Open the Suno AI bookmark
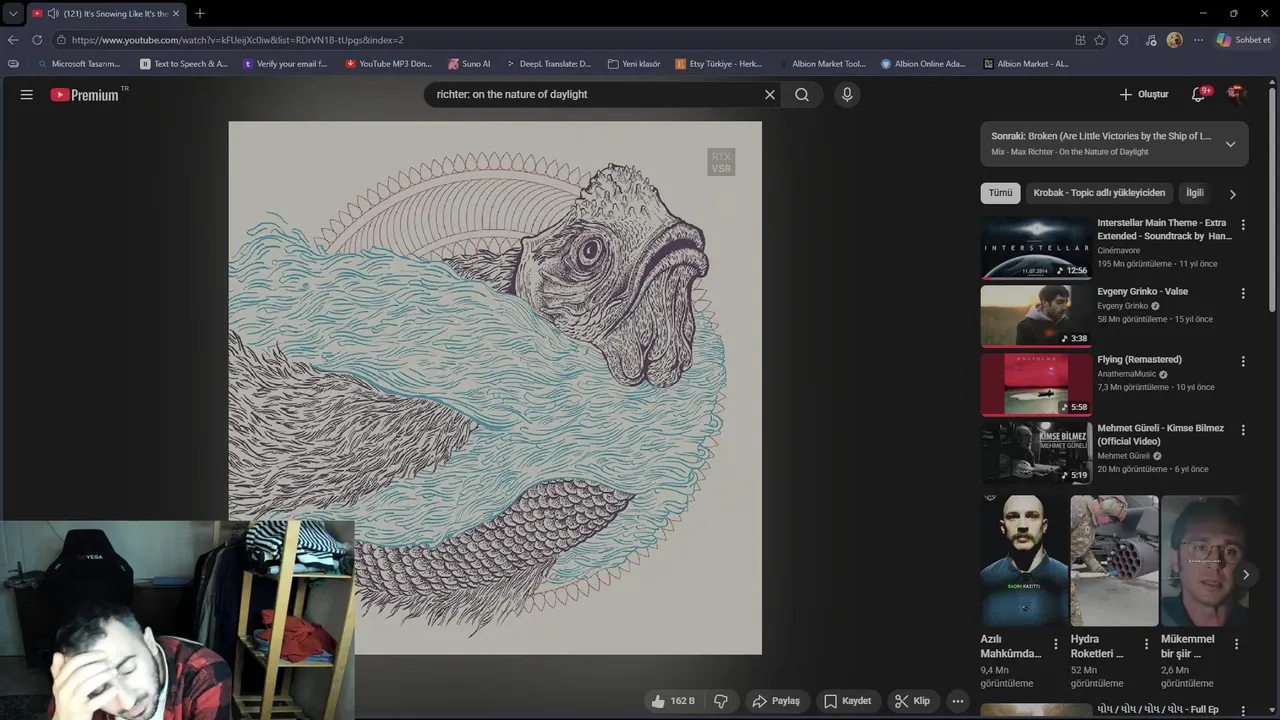Image resolution: width=1280 pixels, height=720 pixels. (469, 64)
